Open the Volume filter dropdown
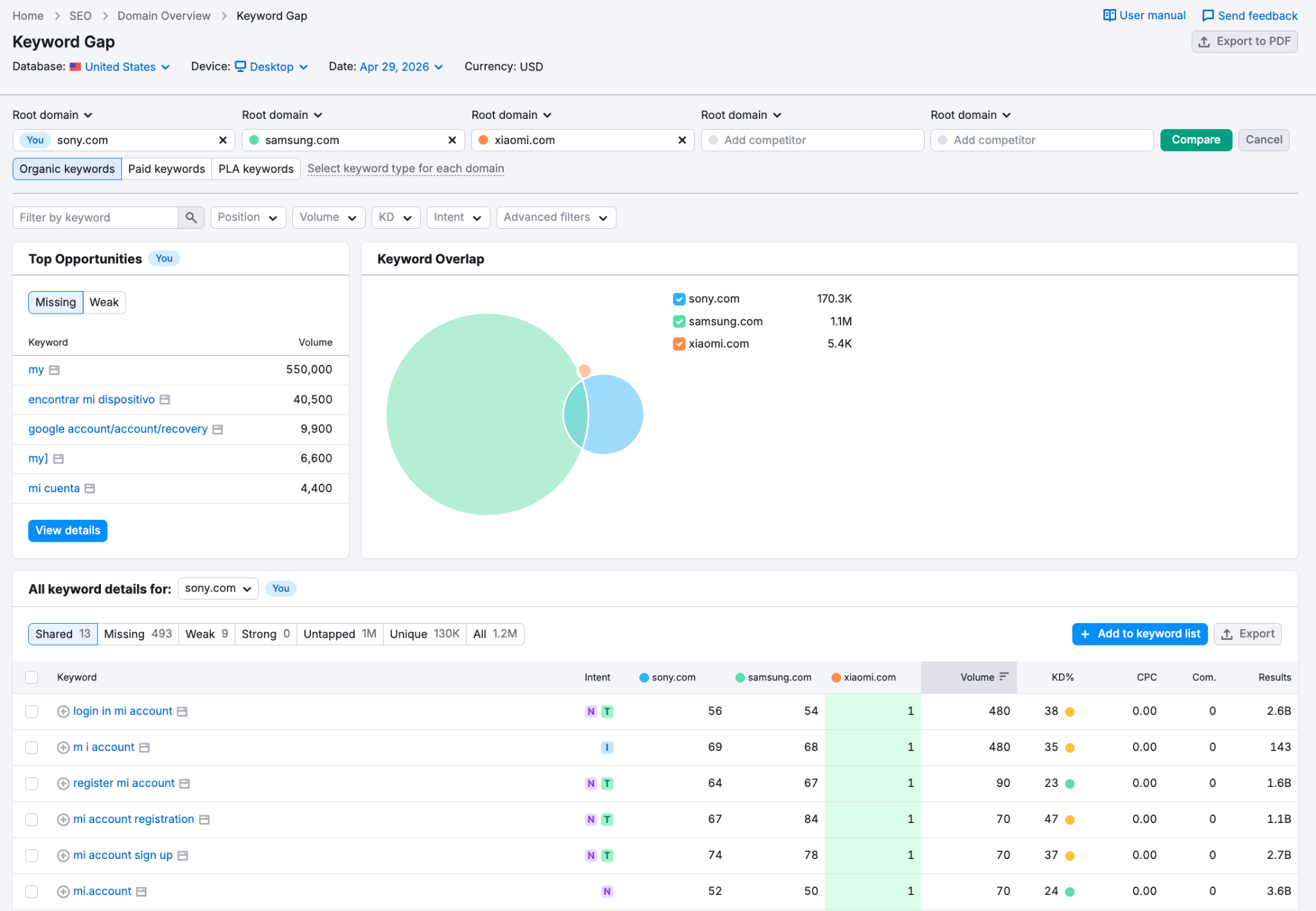1316x911 pixels. tap(328, 217)
